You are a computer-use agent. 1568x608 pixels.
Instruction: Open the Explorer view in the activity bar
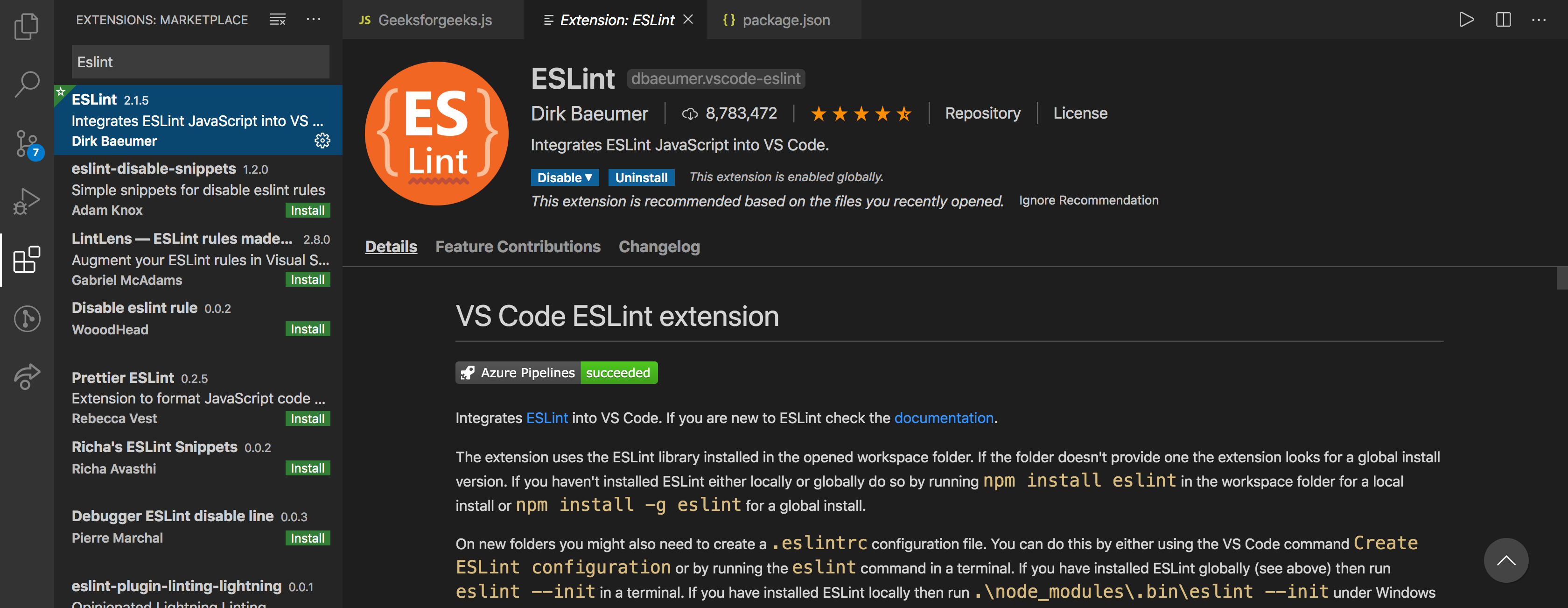point(26,26)
